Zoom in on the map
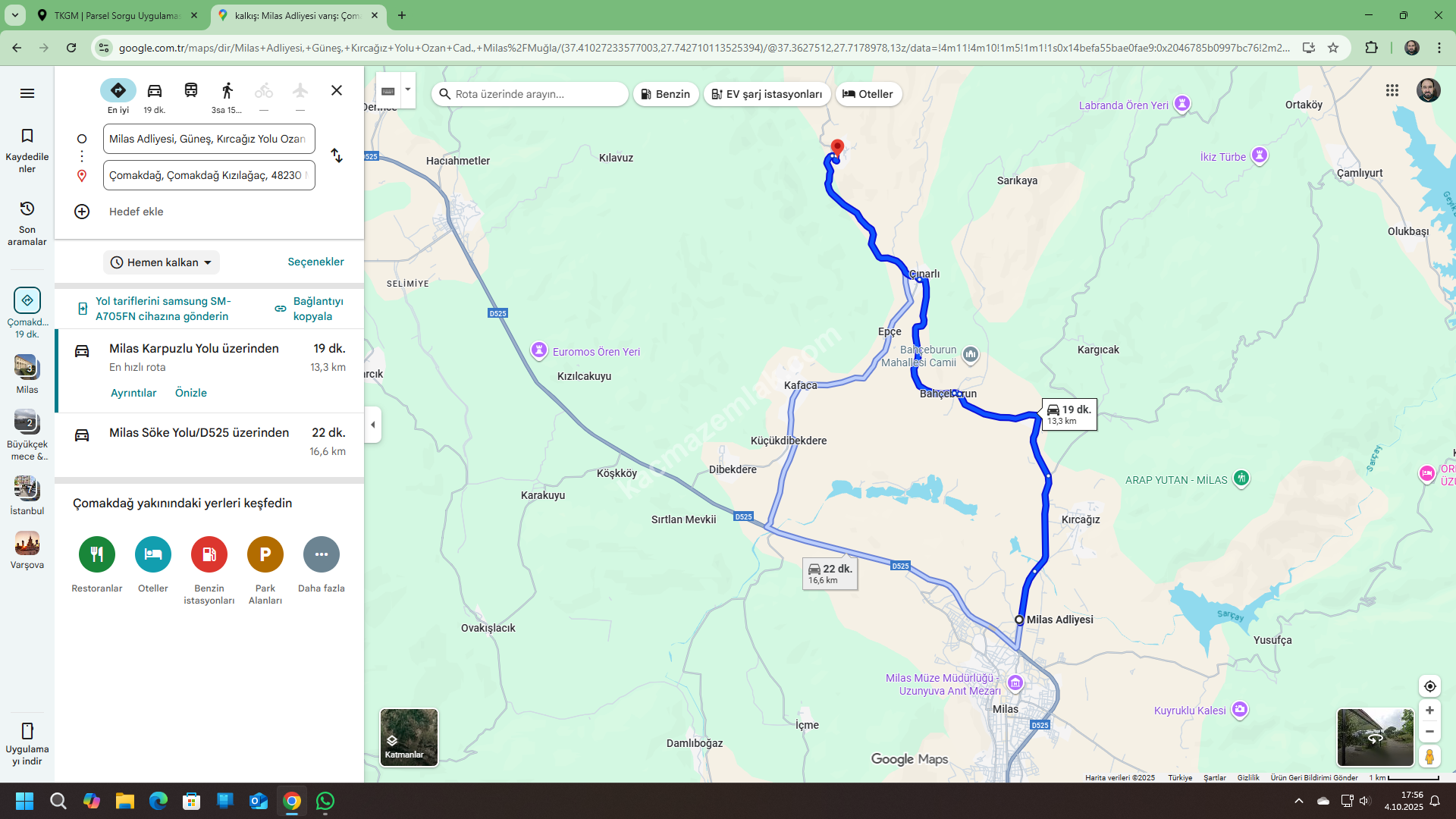The width and height of the screenshot is (1456, 819). [1429, 711]
